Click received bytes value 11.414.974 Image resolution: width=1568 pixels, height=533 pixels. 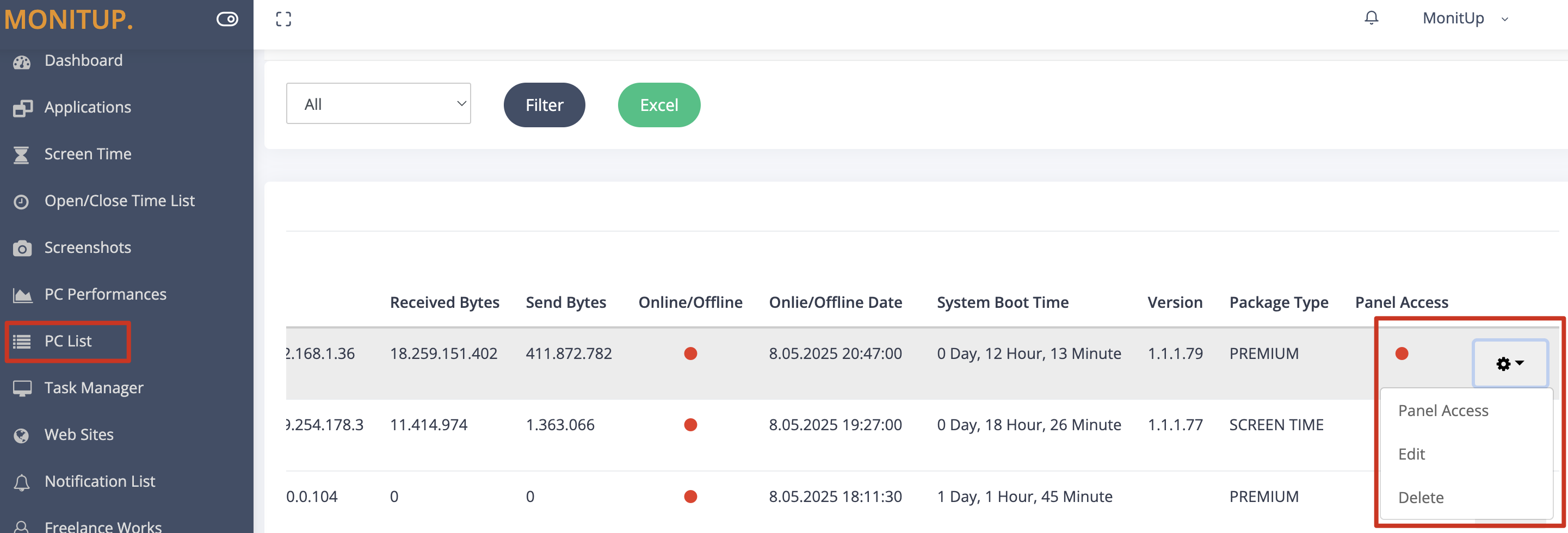[429, 425]
